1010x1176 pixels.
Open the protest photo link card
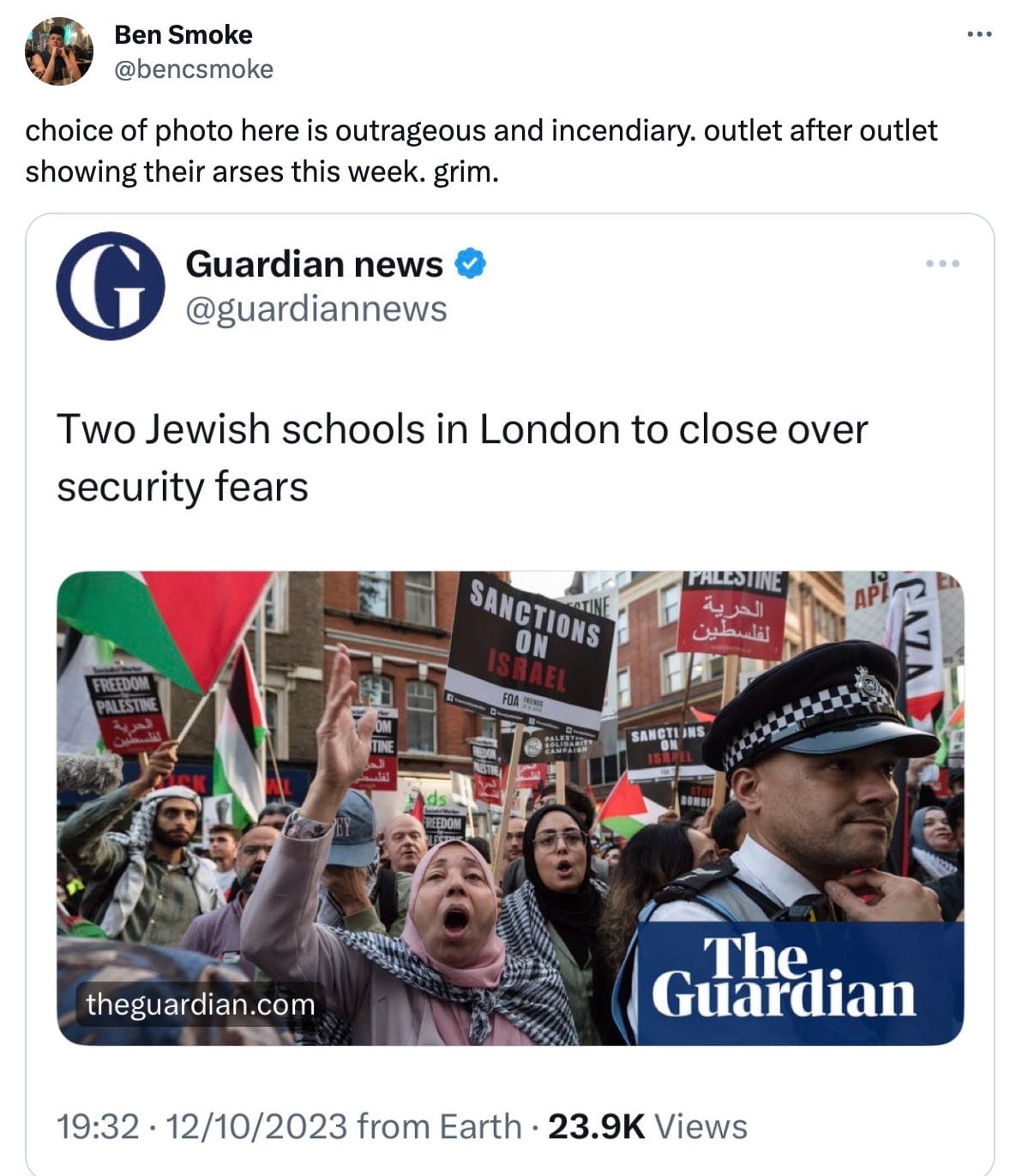(510, 807)
